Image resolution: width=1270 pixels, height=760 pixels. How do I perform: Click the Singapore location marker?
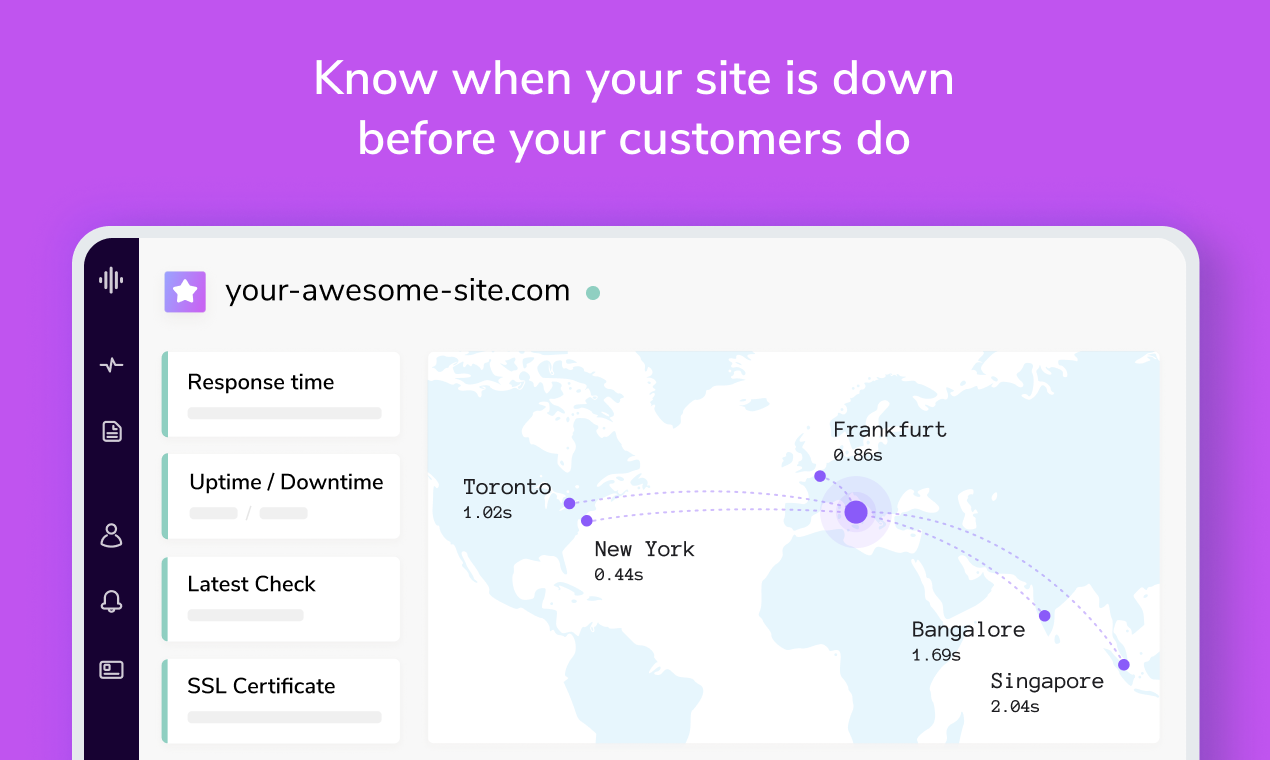[1124, 665]
